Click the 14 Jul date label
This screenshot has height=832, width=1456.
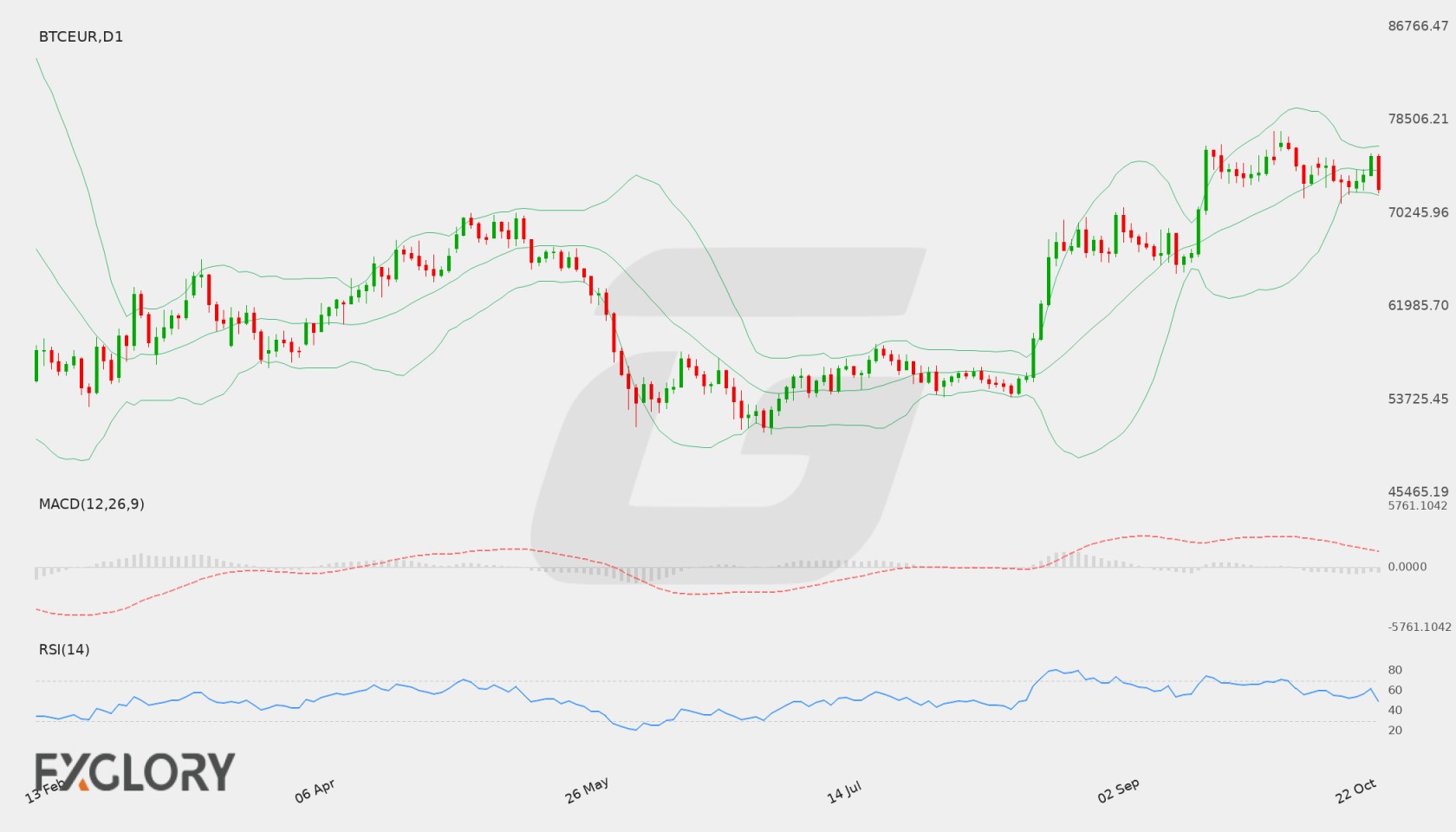coord(843,791)
